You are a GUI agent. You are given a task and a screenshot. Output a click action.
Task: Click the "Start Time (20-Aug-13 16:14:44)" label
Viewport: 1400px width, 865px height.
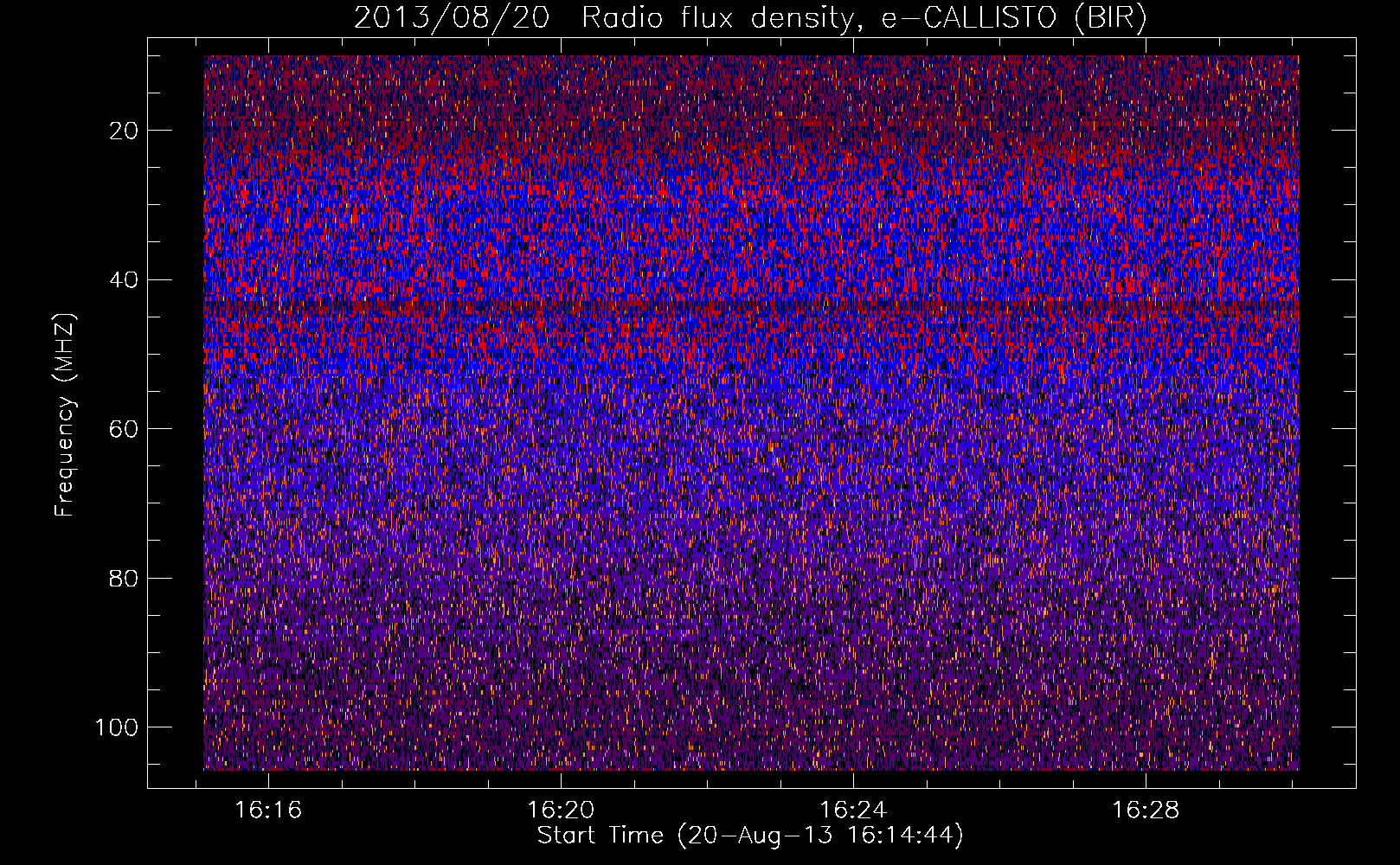point(750,836)
